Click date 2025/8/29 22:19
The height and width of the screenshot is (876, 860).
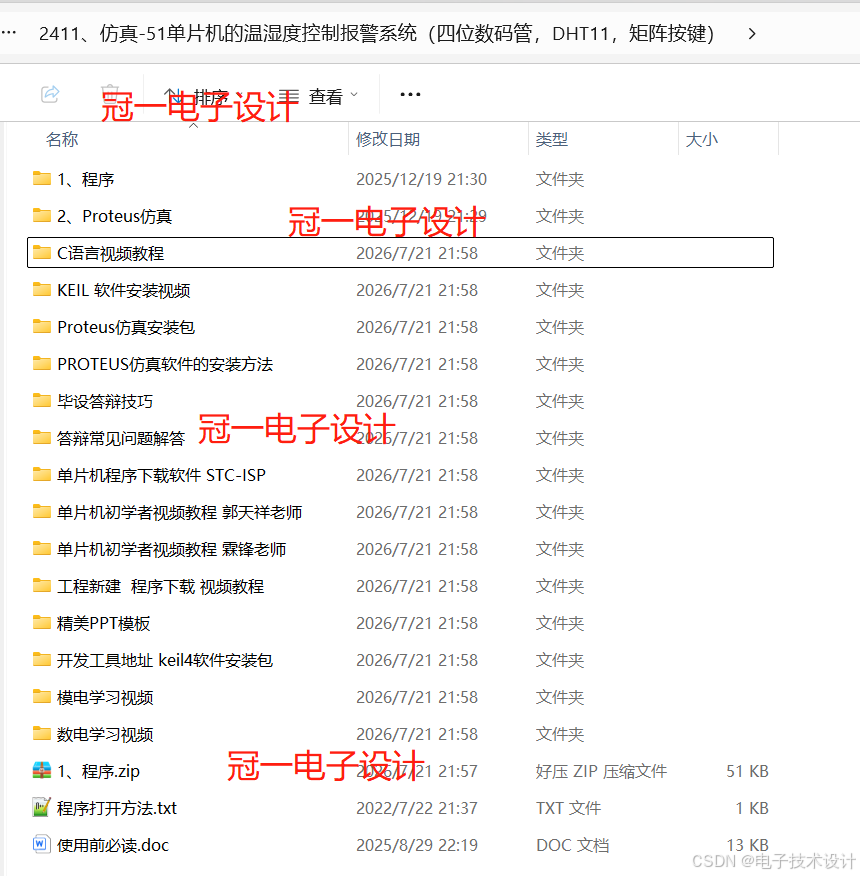click(417, 845)
